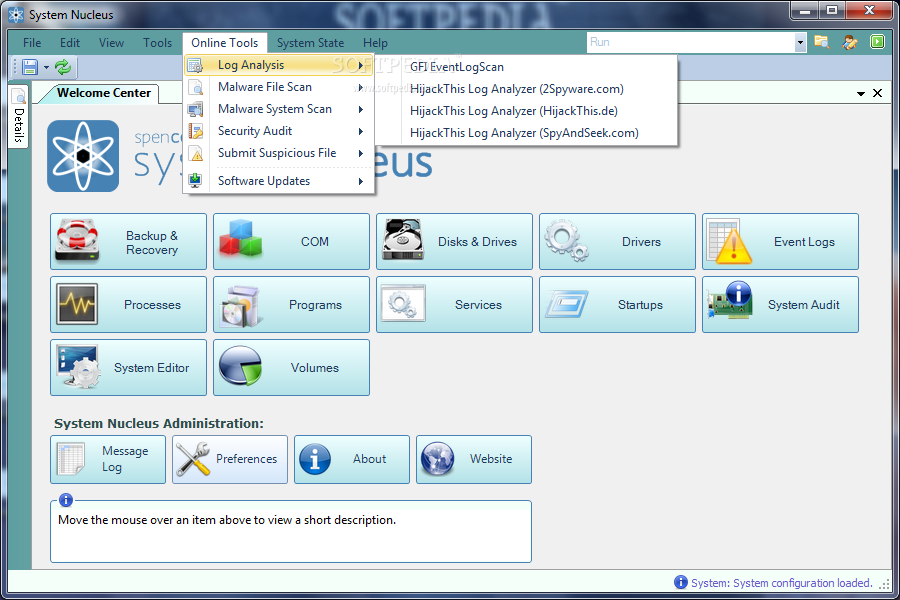Open the Edit menu

69,42
